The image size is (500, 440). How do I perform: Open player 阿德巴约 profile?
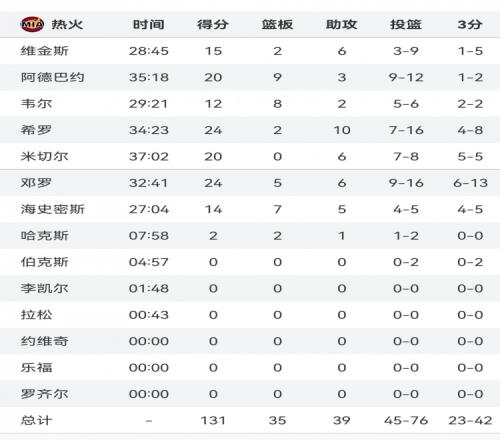[53, 77]
